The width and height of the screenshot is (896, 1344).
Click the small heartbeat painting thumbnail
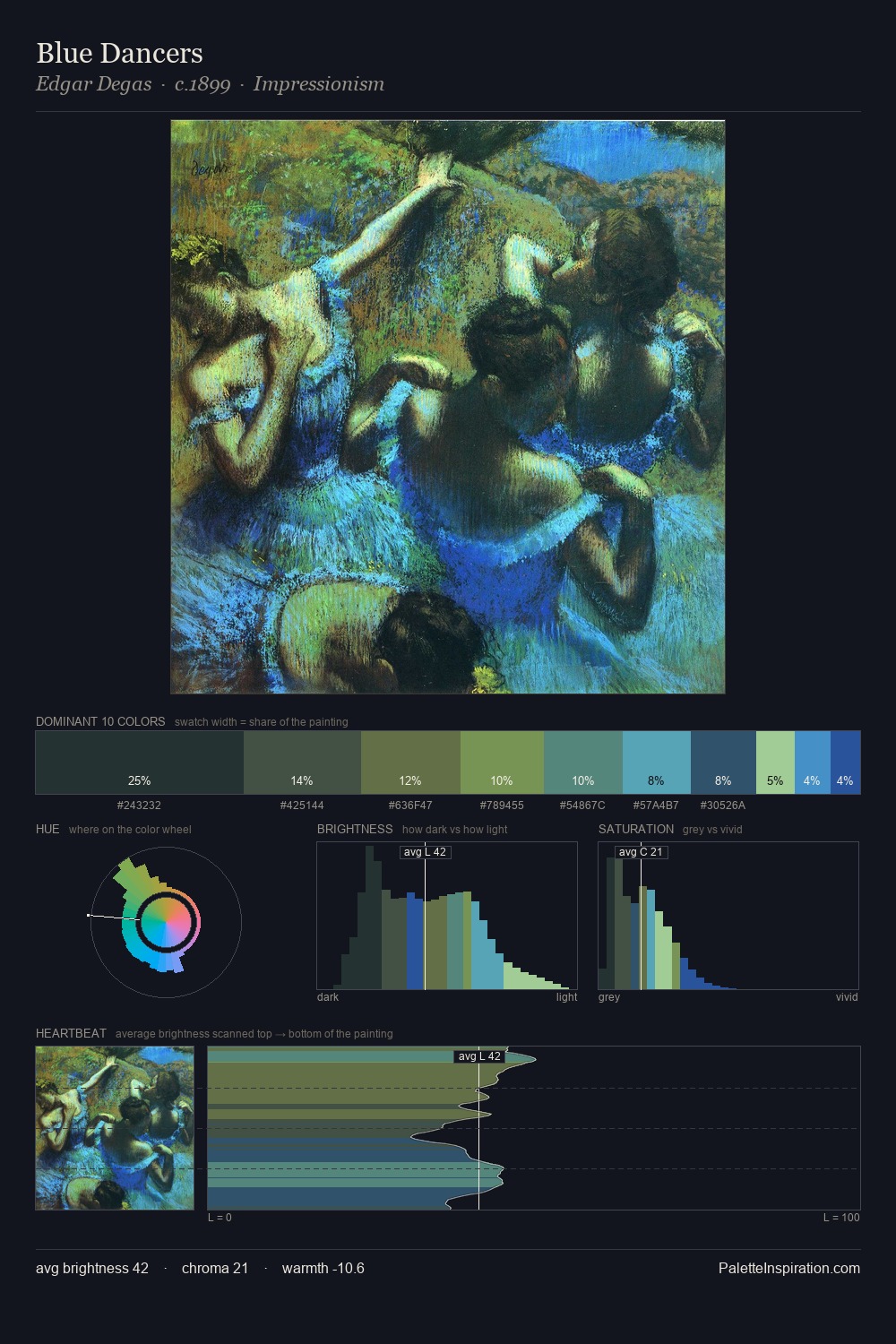pyautogui.click(x=115, y=1128)
